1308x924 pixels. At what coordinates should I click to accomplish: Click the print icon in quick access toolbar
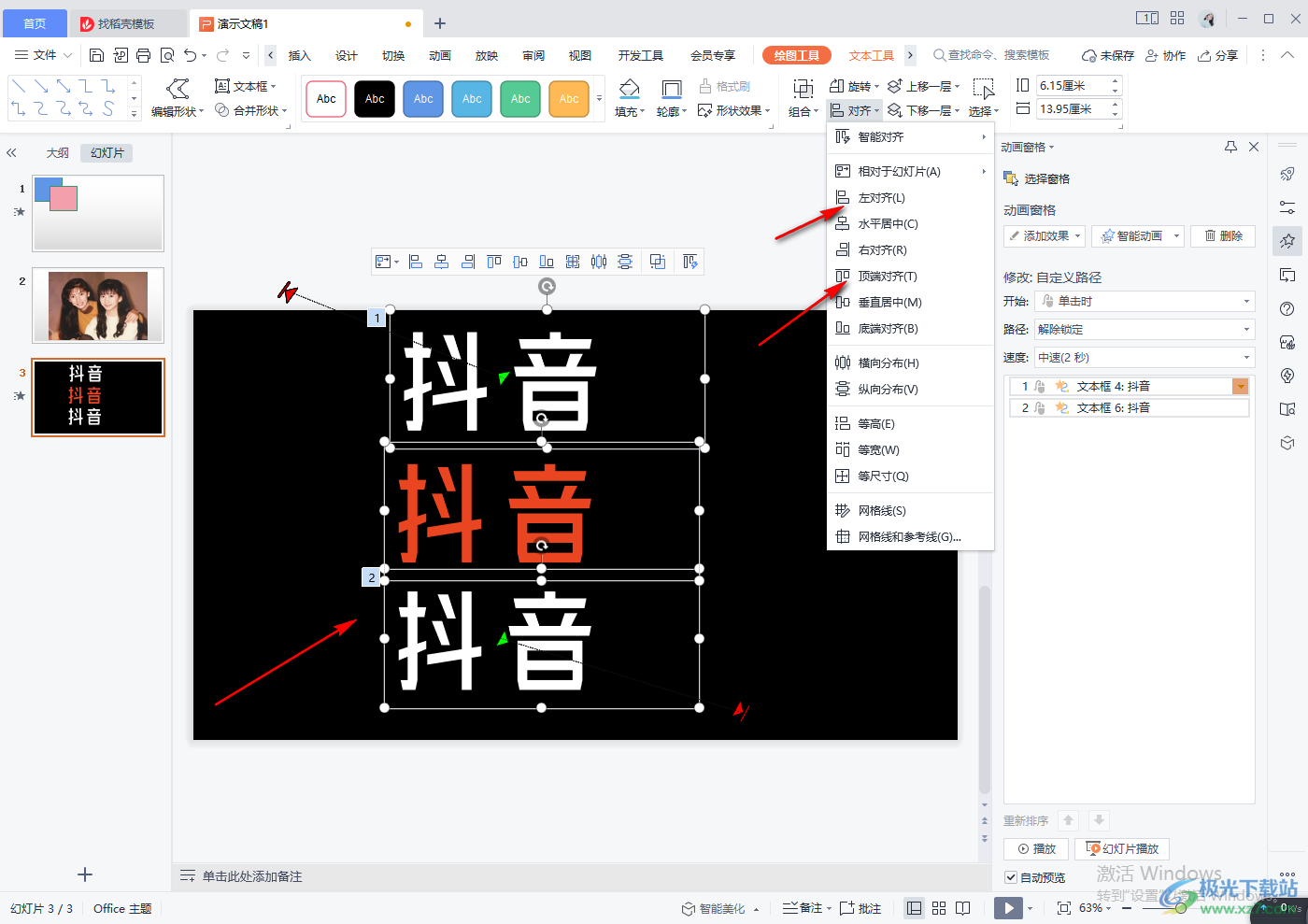[x=143, y=55]
